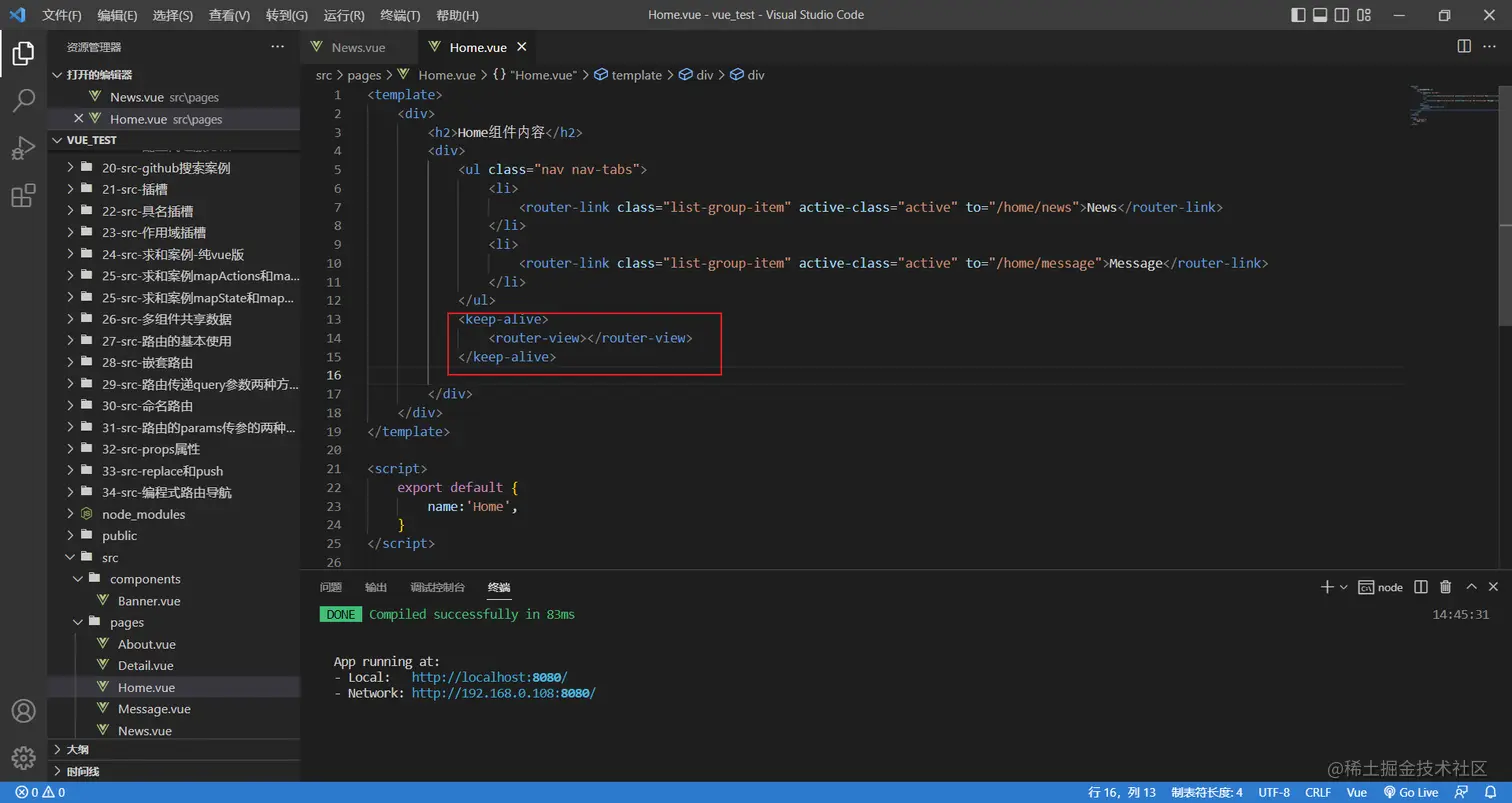Open the notifications bell in status bar
Screen dimensions: 1512x803
coord(1490,793)
